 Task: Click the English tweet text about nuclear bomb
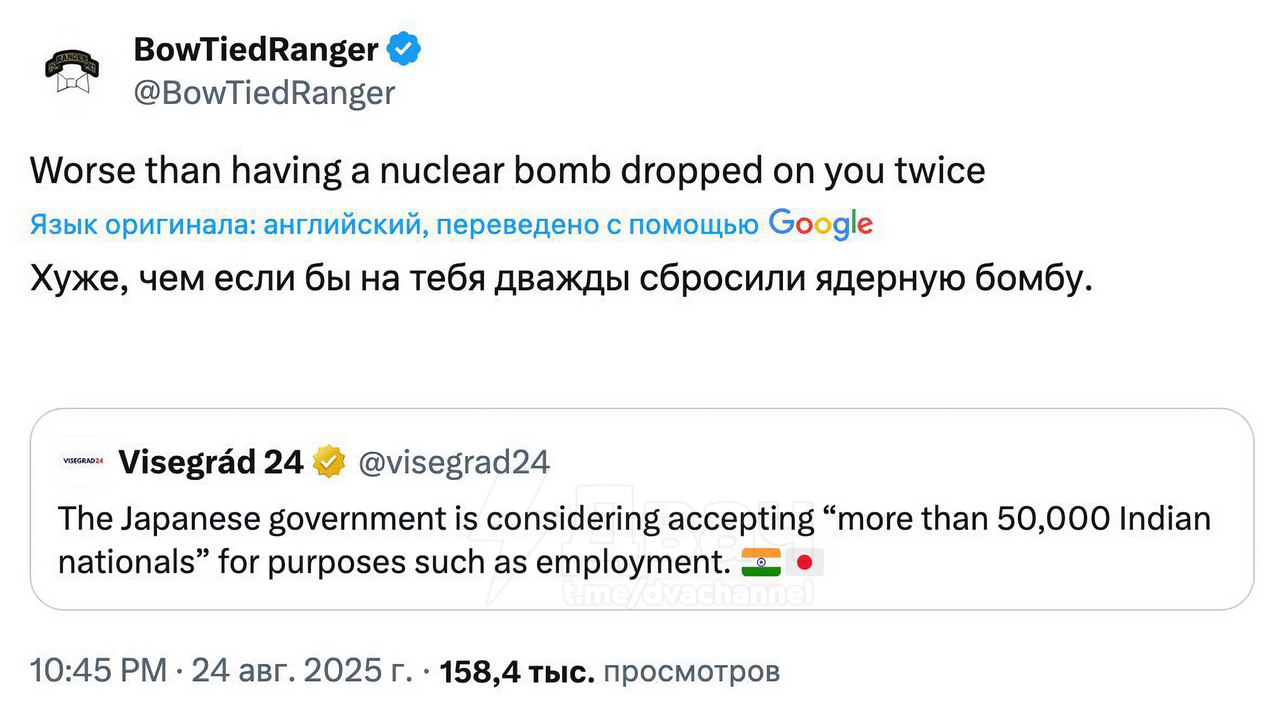[507, 171]
